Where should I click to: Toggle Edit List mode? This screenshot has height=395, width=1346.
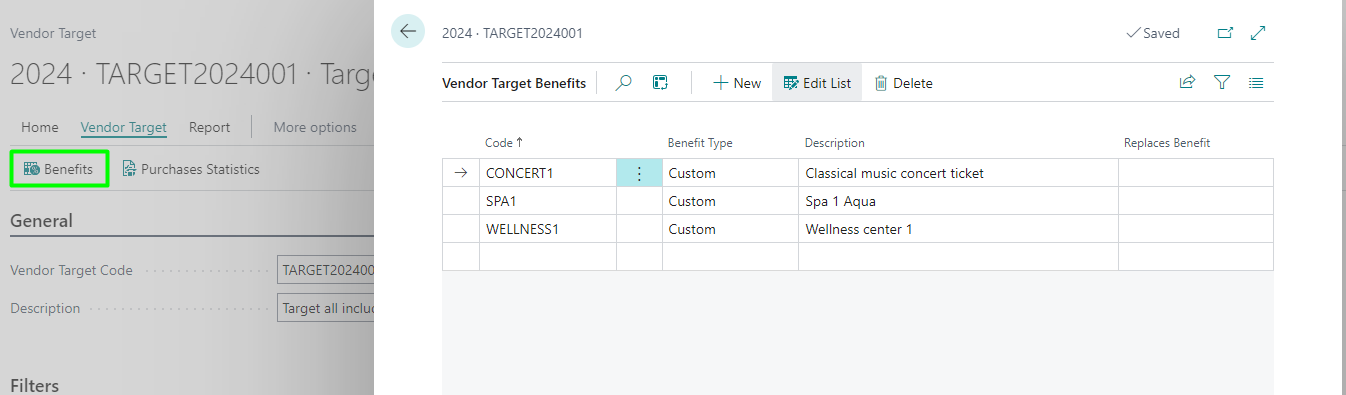coord(817,83)
